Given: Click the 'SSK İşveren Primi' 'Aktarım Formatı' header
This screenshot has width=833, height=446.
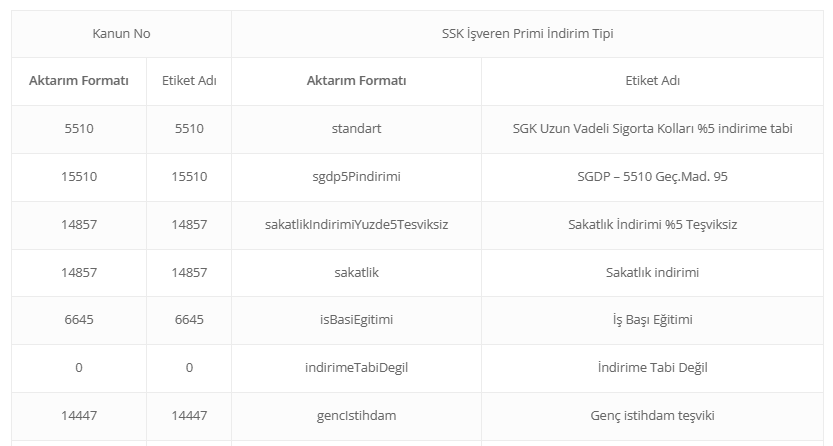Looking at the screenshot, I should pyautogui.click(x=356, y=81).
